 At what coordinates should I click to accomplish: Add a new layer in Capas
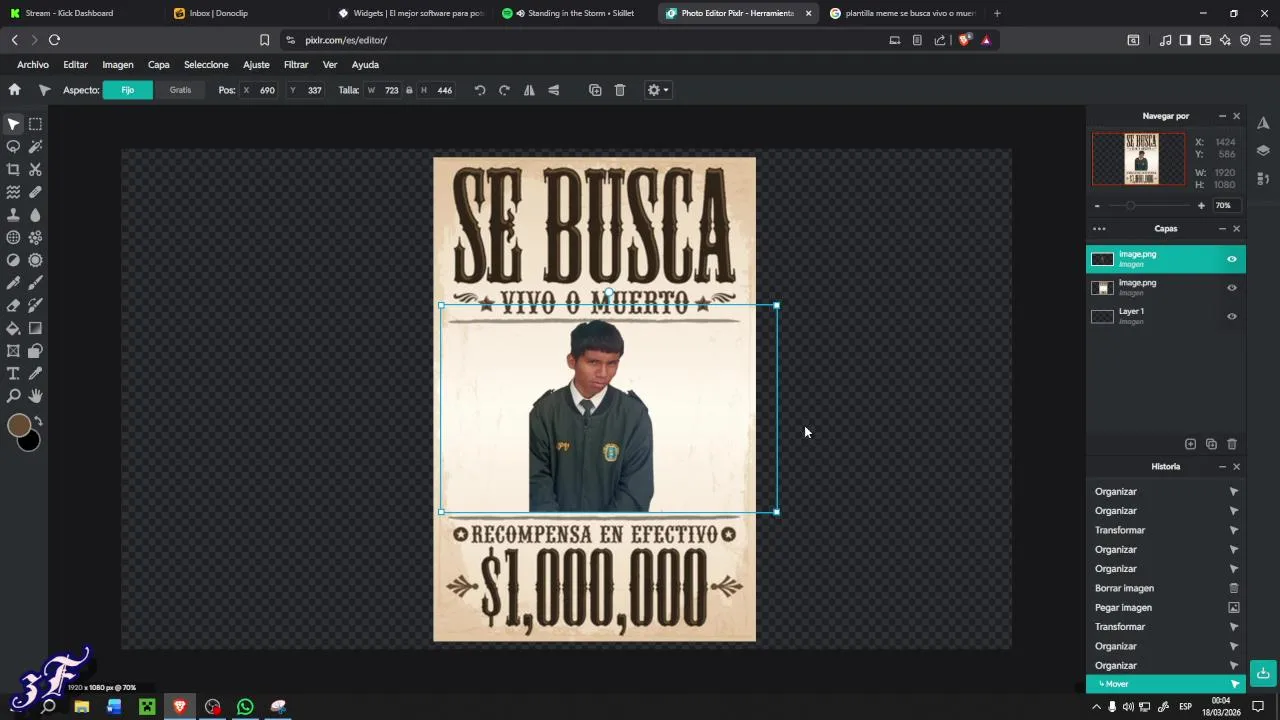pyautogui.click(x=1190, y=444)
